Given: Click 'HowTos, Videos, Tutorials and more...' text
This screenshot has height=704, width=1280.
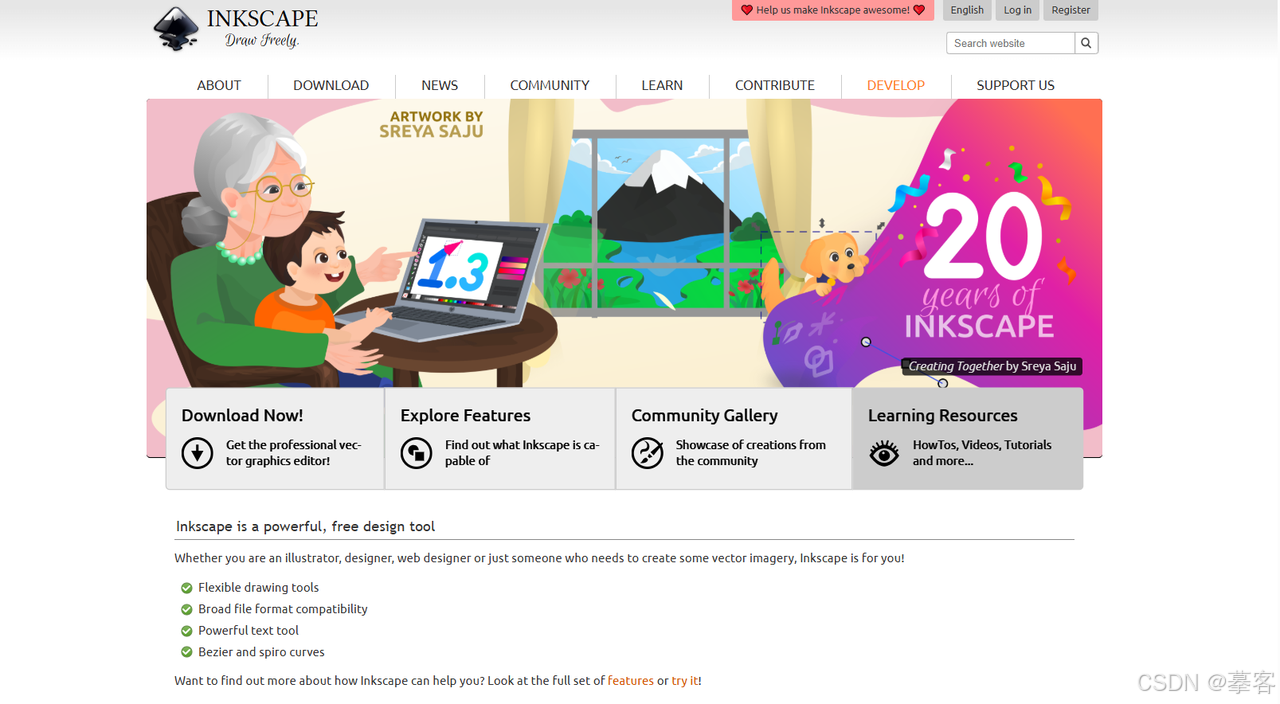Looking at the screenshot, I should pos(982,453).
